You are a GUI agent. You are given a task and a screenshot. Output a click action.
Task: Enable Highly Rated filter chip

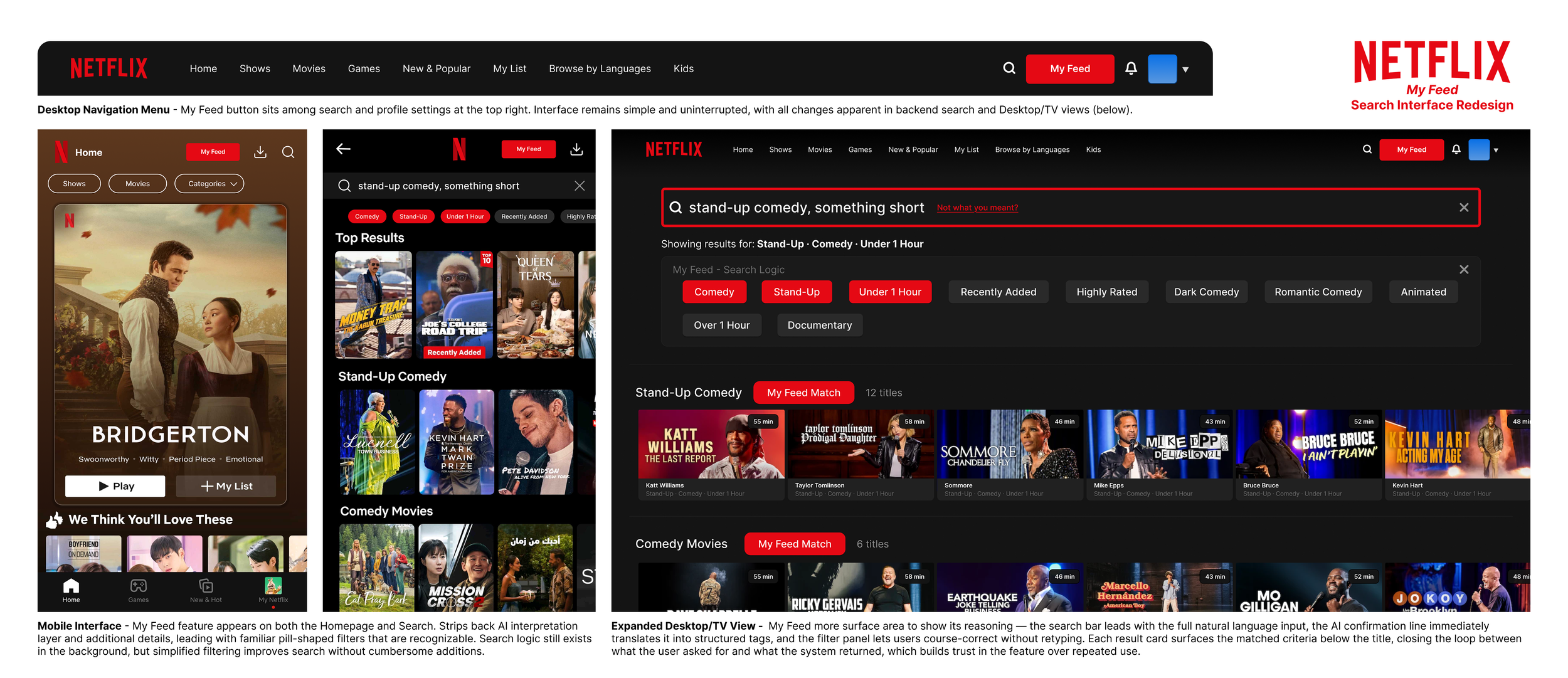(1107, 292)
